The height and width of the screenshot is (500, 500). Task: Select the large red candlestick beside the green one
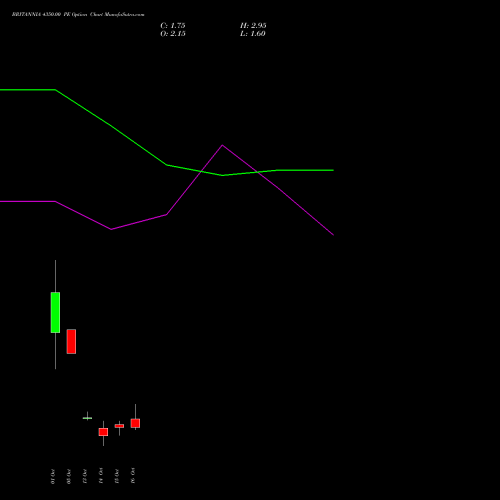pos(71,341)
